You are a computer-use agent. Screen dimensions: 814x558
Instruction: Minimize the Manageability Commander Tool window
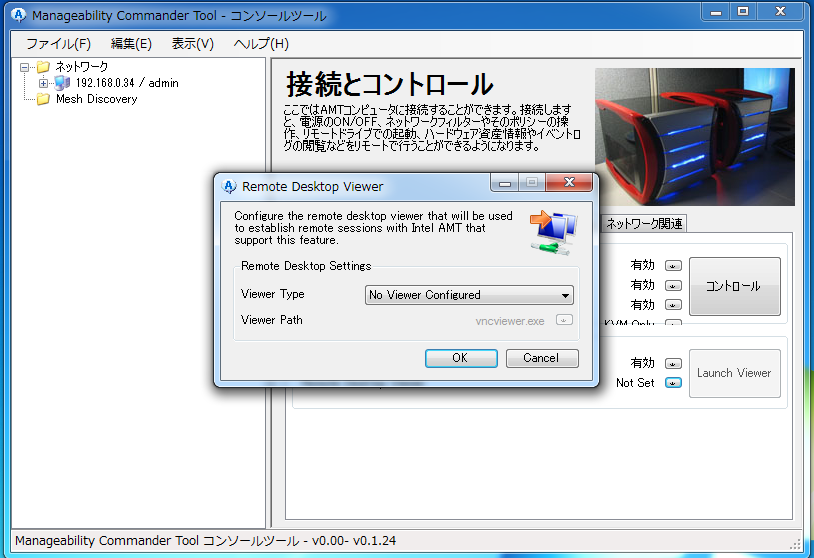coord(716,11)
